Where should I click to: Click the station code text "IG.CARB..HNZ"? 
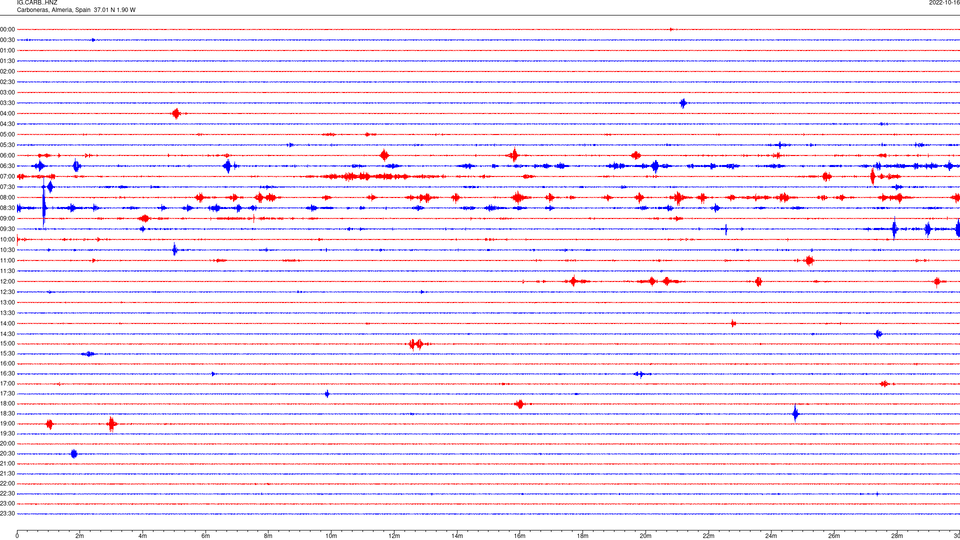[37, 3]
